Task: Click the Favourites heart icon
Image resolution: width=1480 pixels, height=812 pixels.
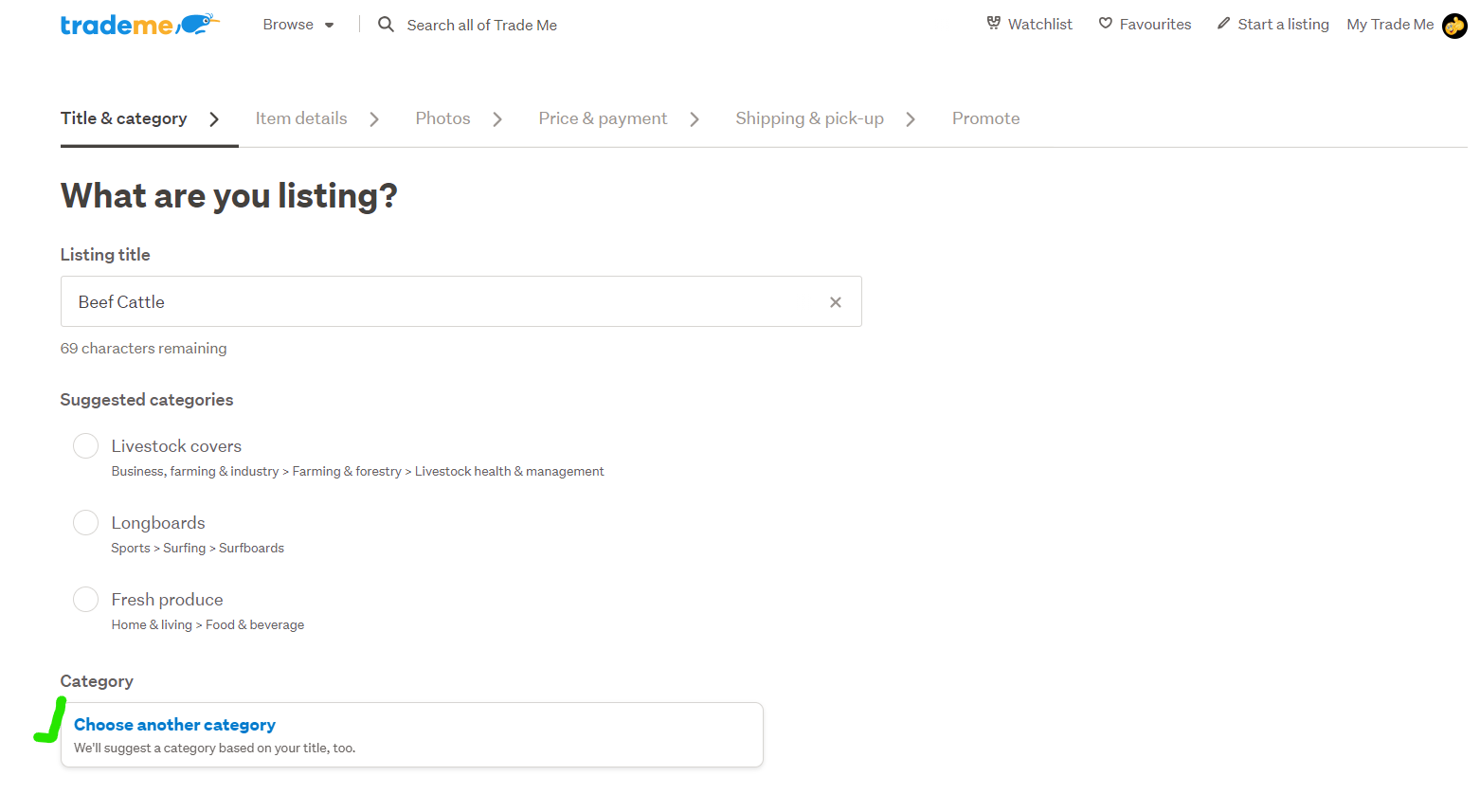Action: (x=1105, y=24)
